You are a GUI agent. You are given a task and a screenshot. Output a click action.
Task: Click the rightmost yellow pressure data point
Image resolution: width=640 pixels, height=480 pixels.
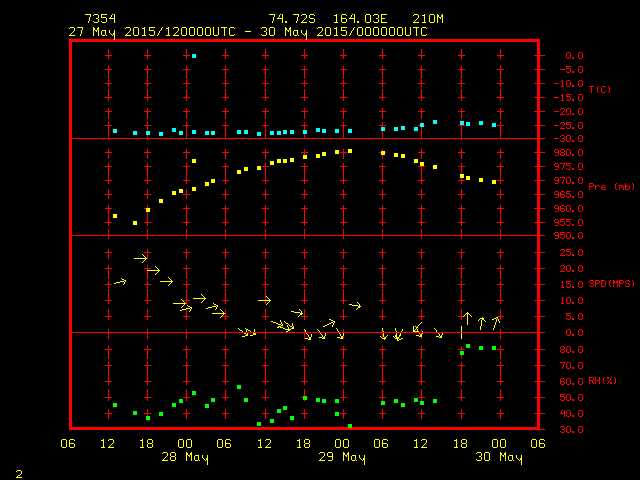(494, 182)
